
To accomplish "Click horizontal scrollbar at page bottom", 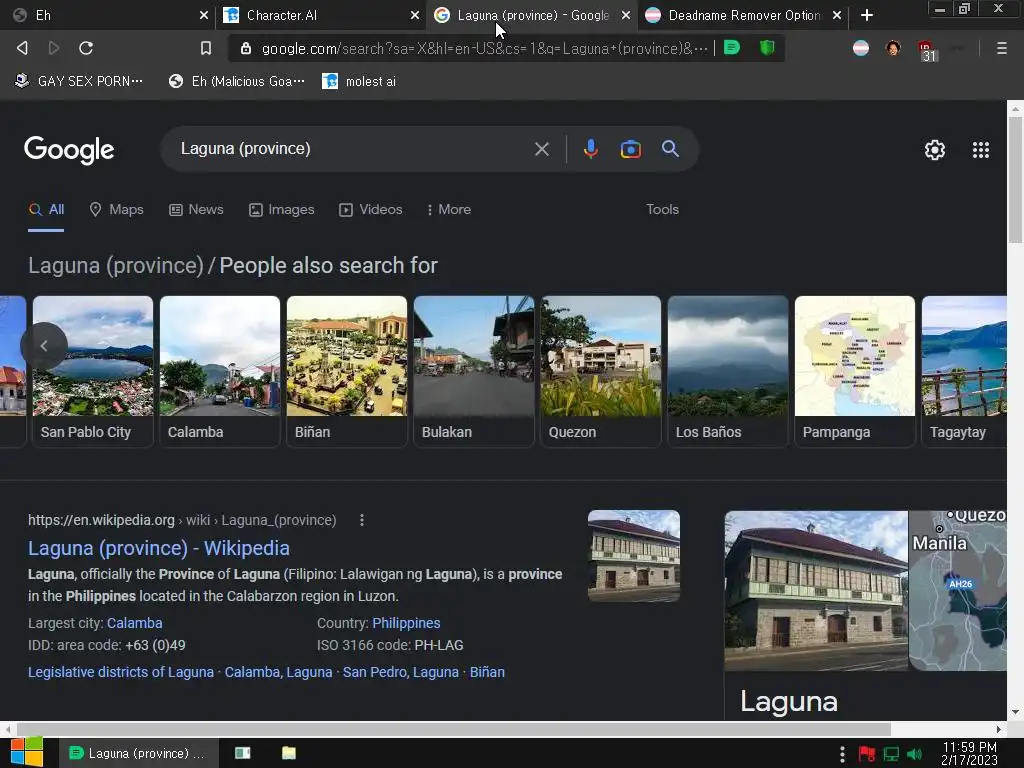I will (x=454, y=729).
